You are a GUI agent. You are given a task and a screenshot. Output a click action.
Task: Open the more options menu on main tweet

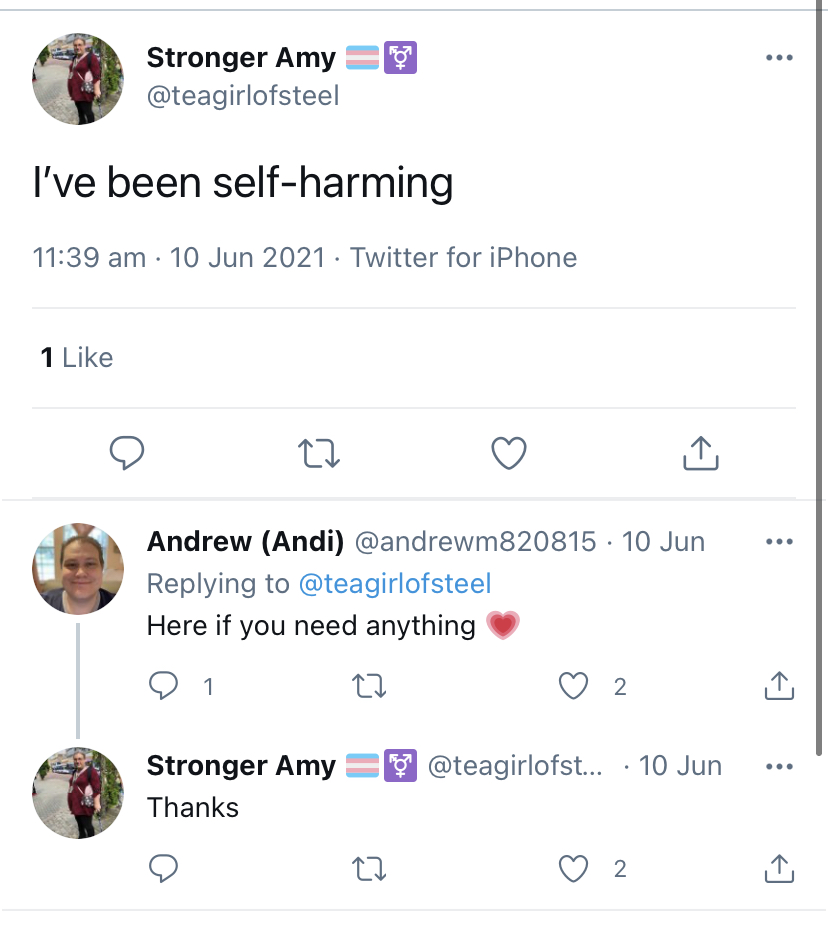[x=779, y=57]
